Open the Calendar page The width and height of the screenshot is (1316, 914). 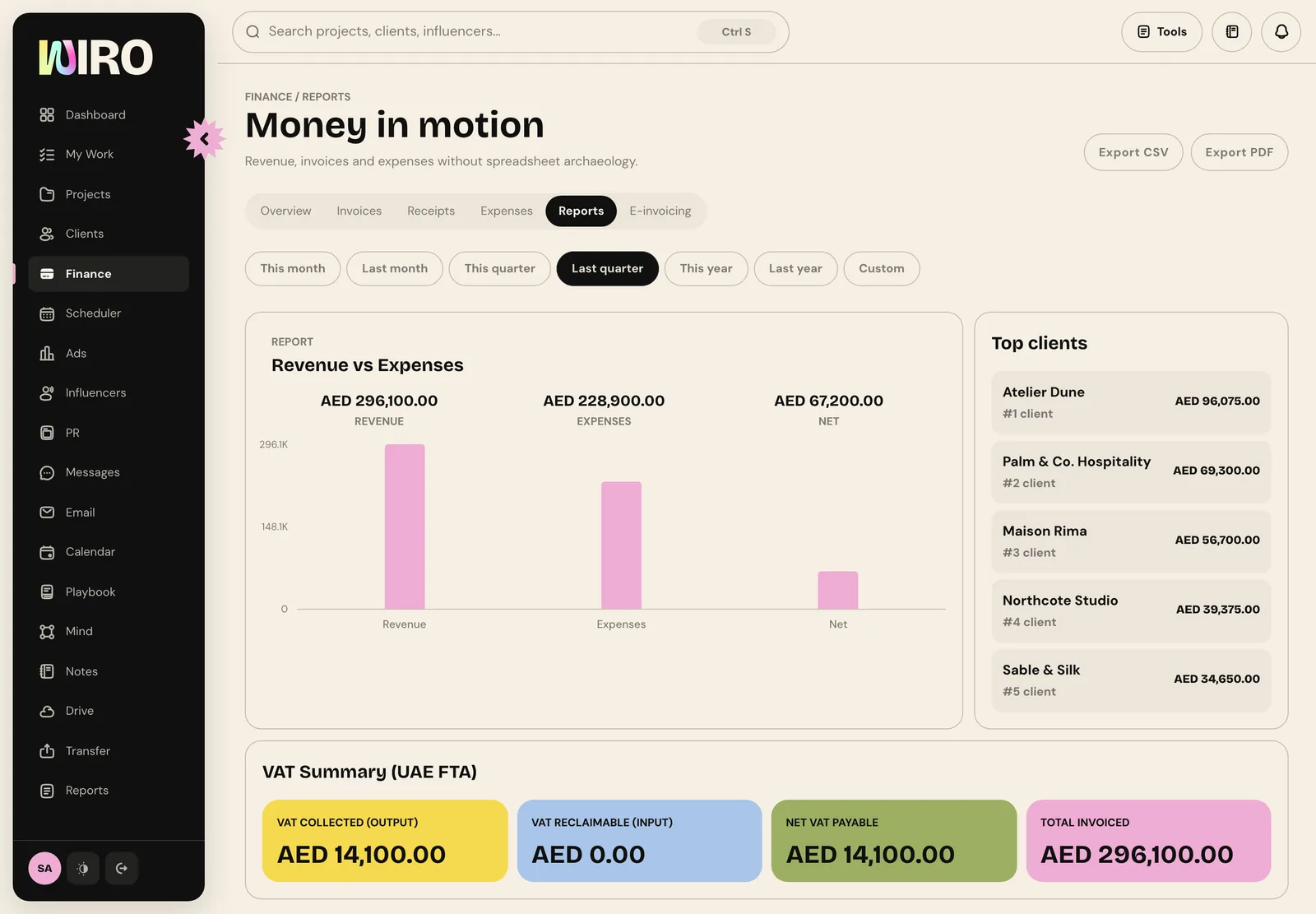[x=109, y=552]
